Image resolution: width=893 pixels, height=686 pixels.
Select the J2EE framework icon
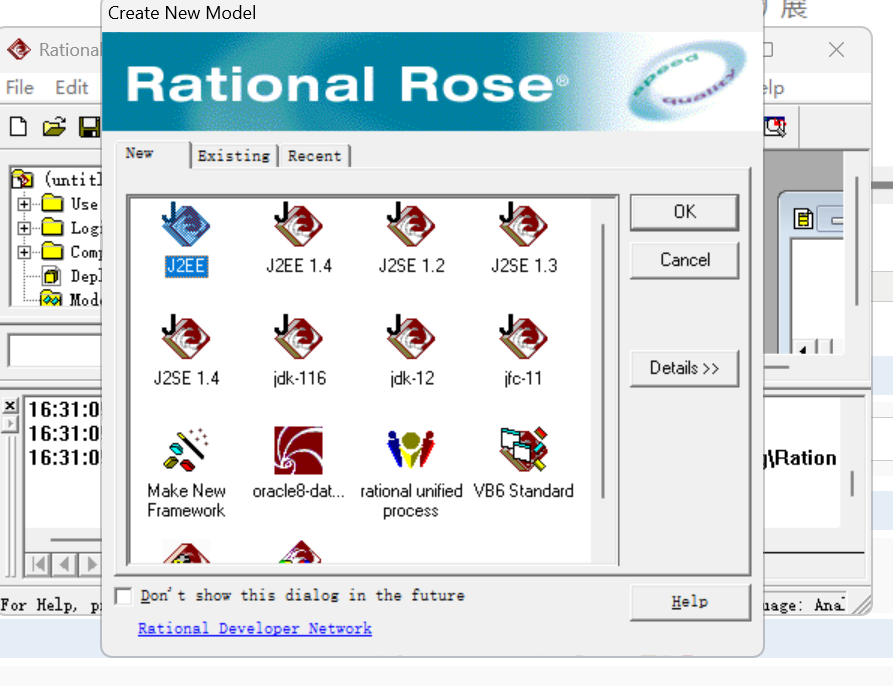[186, 226]
